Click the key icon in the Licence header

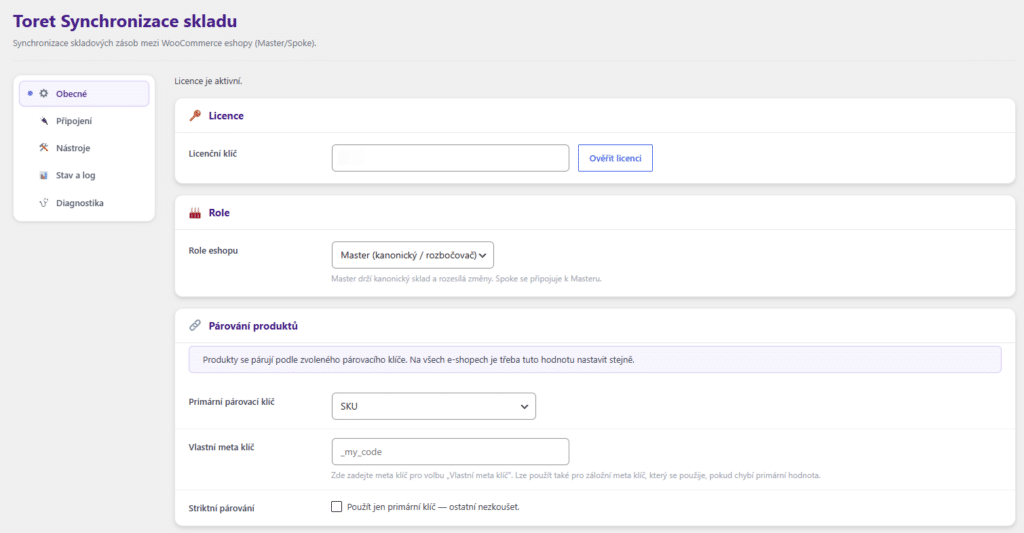pos(195,116)
